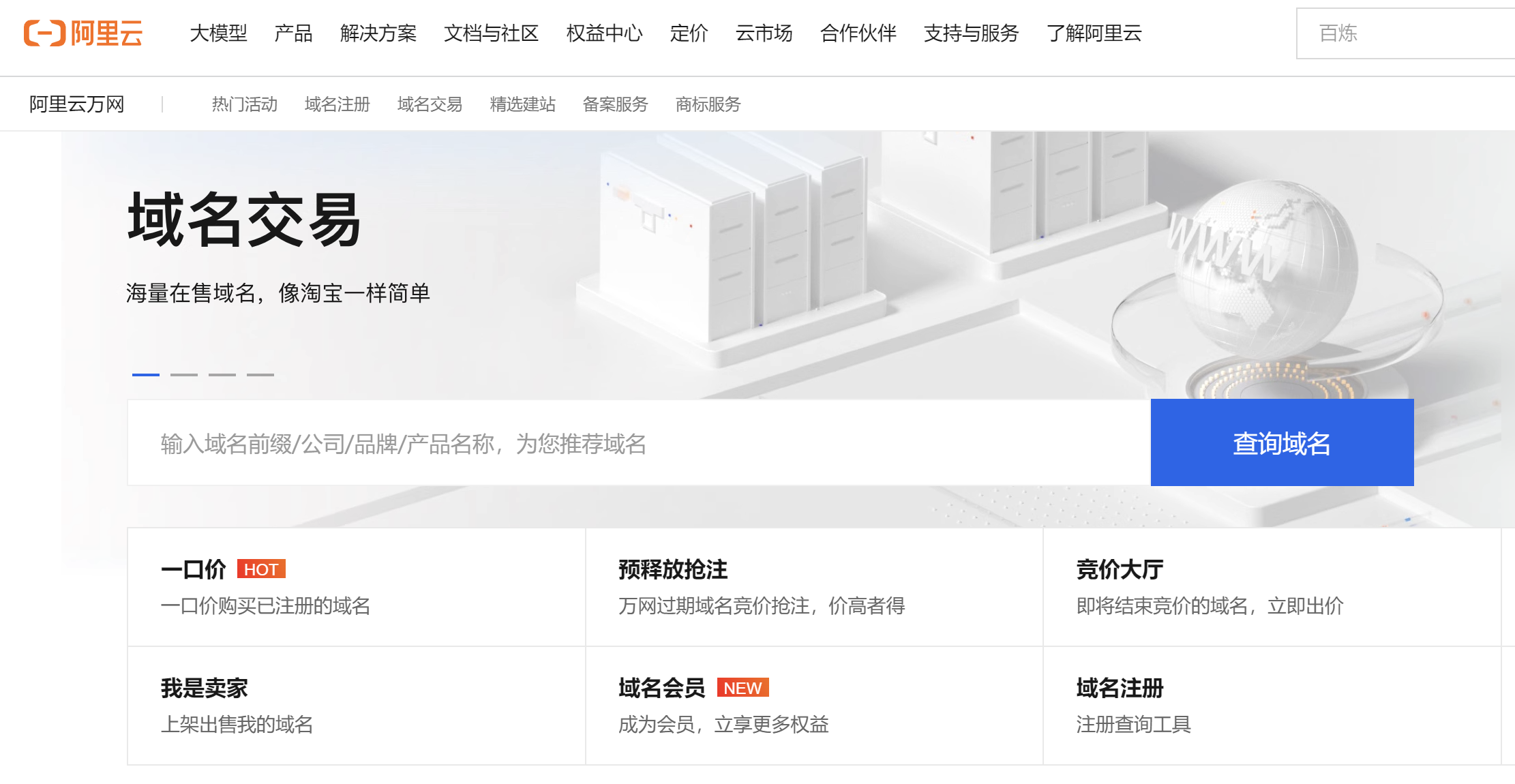Open the 我是卖家 card
Viewport: 1515px width, 784px height.
pos(356,706)
